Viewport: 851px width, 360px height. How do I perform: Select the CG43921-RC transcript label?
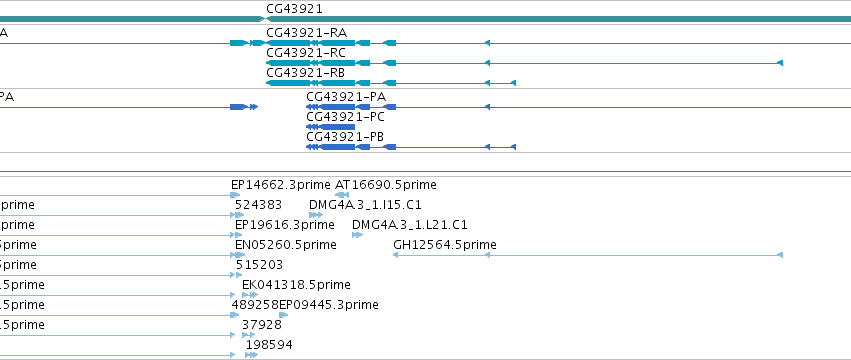306,53
